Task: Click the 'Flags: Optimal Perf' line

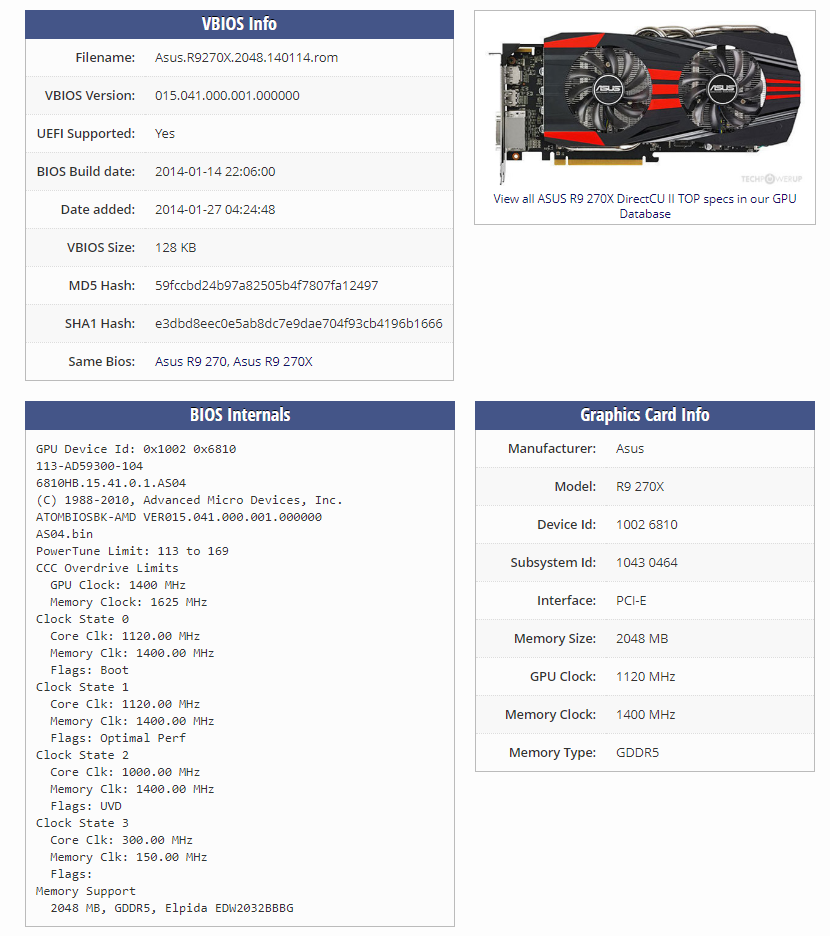Action: coord(118,738)
